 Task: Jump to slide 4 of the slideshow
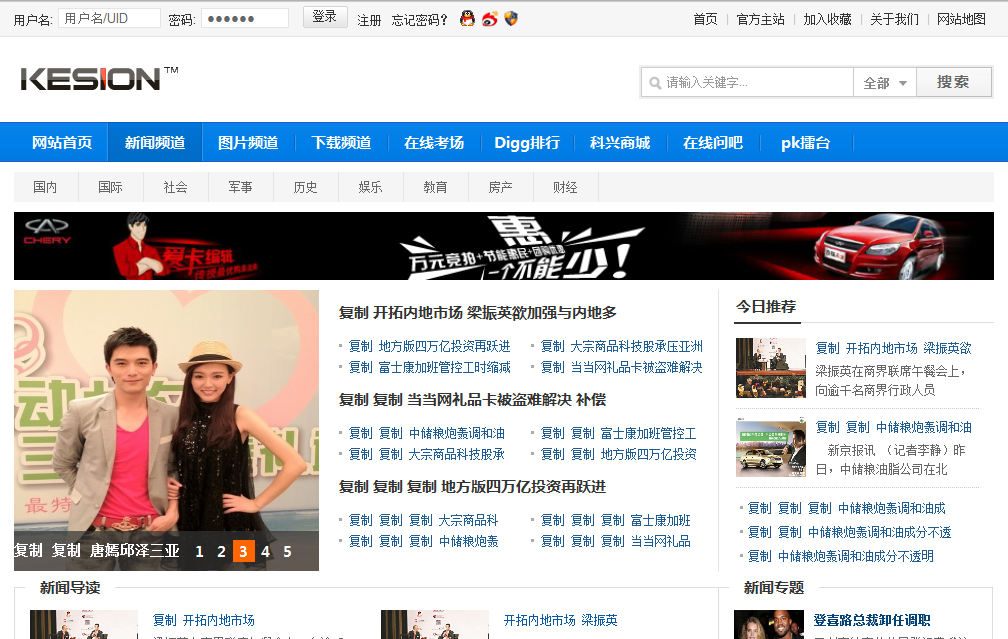pyautogui.click(x=265, y=551)
